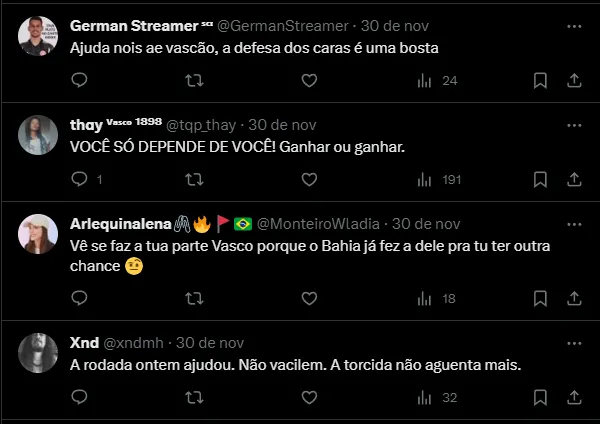Open @MonteiroWladia profile link
This screenshot has width=600, height=424.
coord(319,223)
